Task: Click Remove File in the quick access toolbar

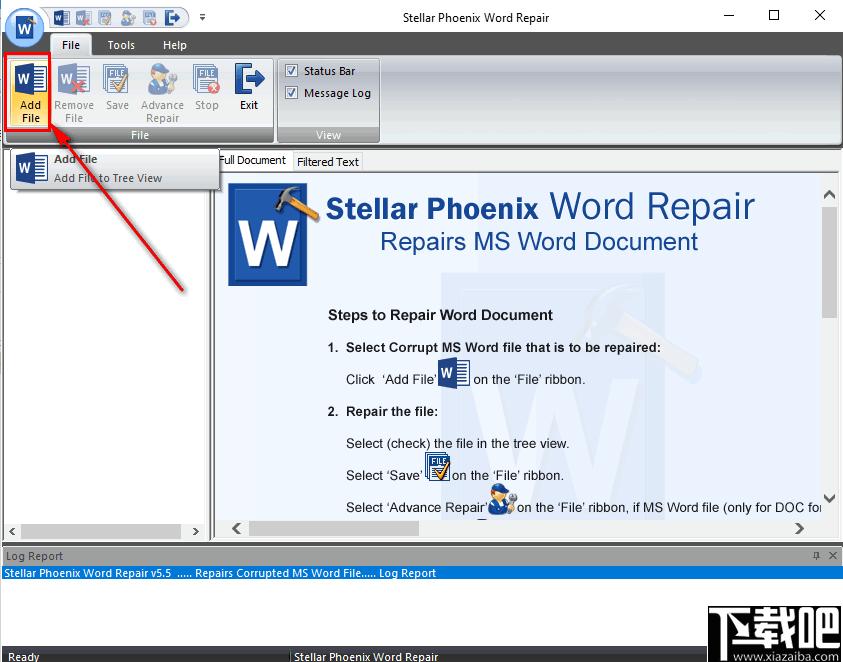Action: point(83,18)
